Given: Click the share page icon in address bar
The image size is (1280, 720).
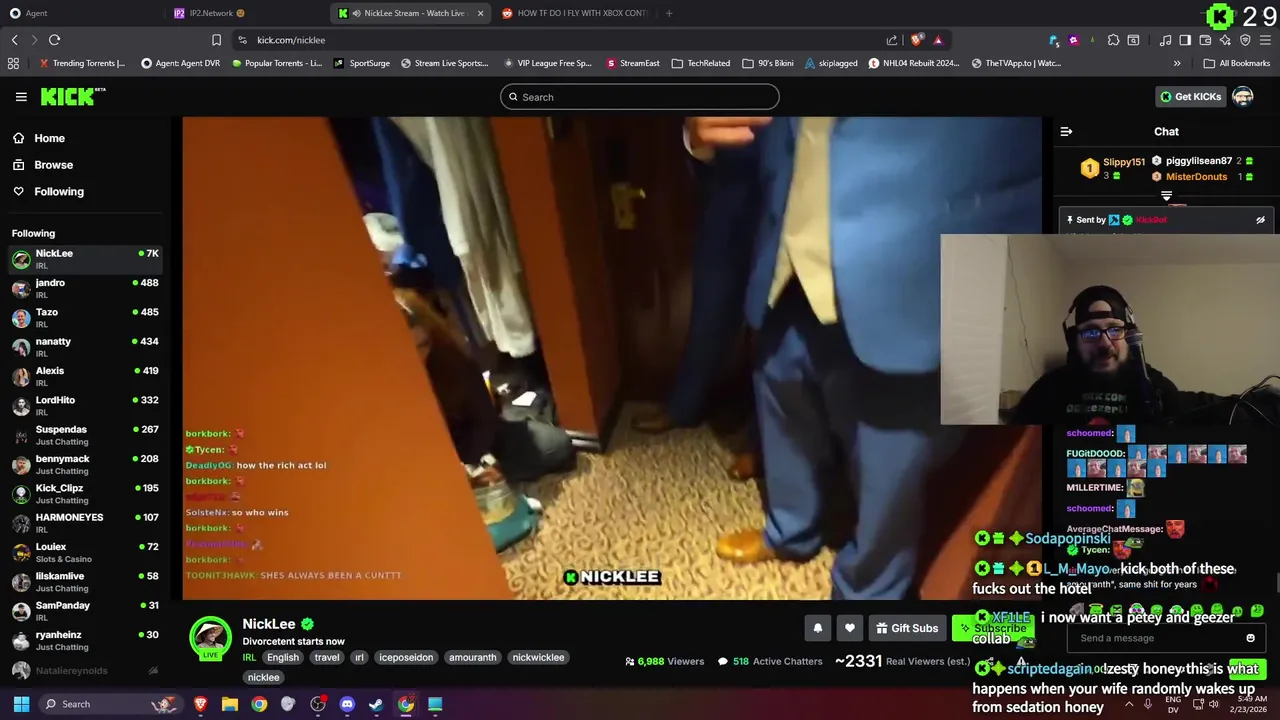Looking at the screenshot, I should [892, 40].
